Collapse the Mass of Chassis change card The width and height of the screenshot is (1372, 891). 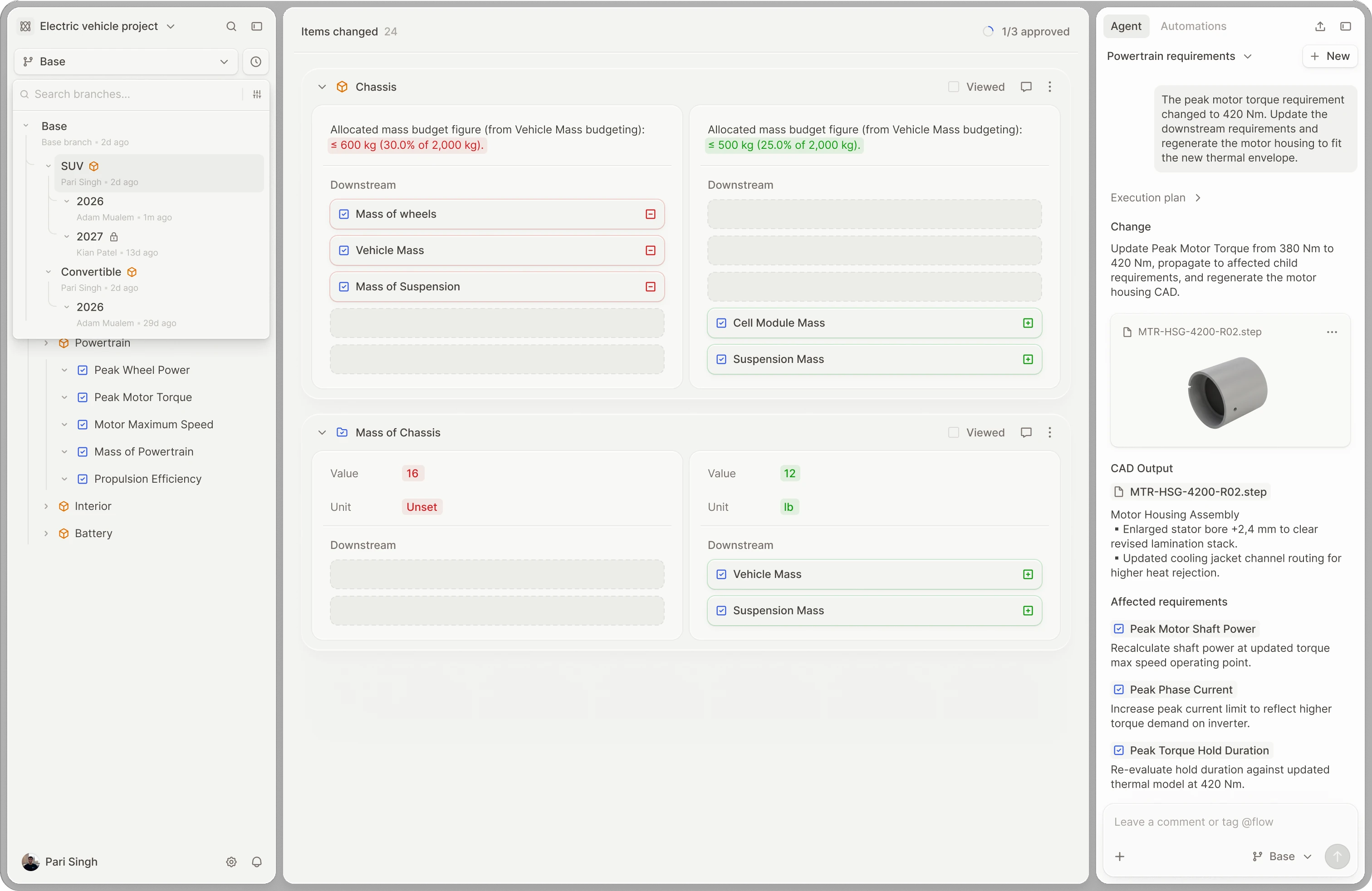[322, 433]
